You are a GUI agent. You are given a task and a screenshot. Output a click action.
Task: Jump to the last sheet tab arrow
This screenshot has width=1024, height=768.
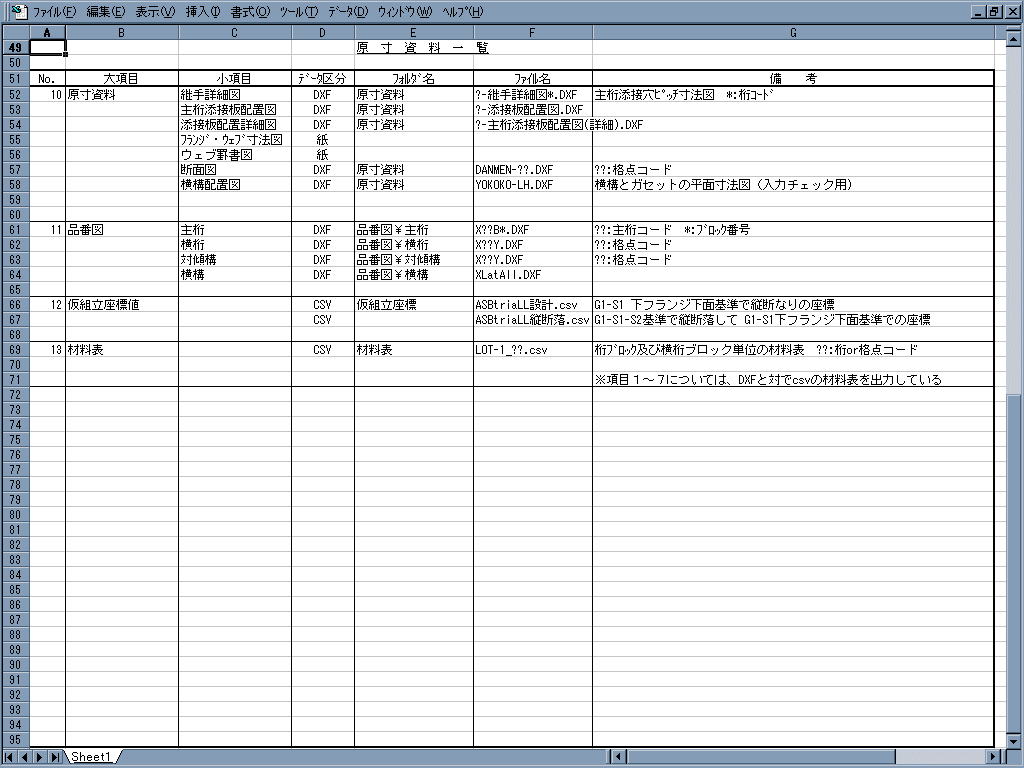56,757
